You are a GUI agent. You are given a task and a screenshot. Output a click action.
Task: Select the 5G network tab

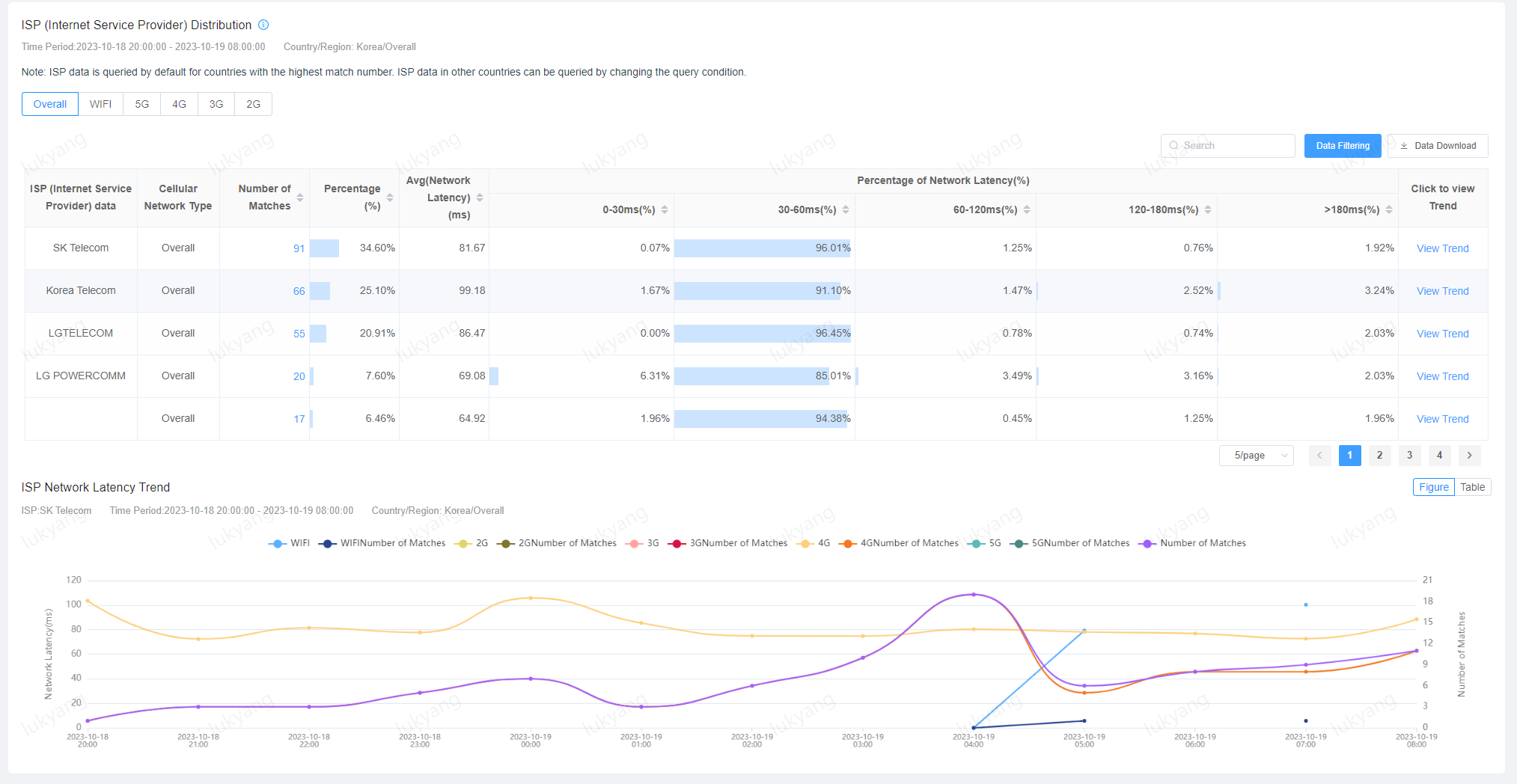141,104
